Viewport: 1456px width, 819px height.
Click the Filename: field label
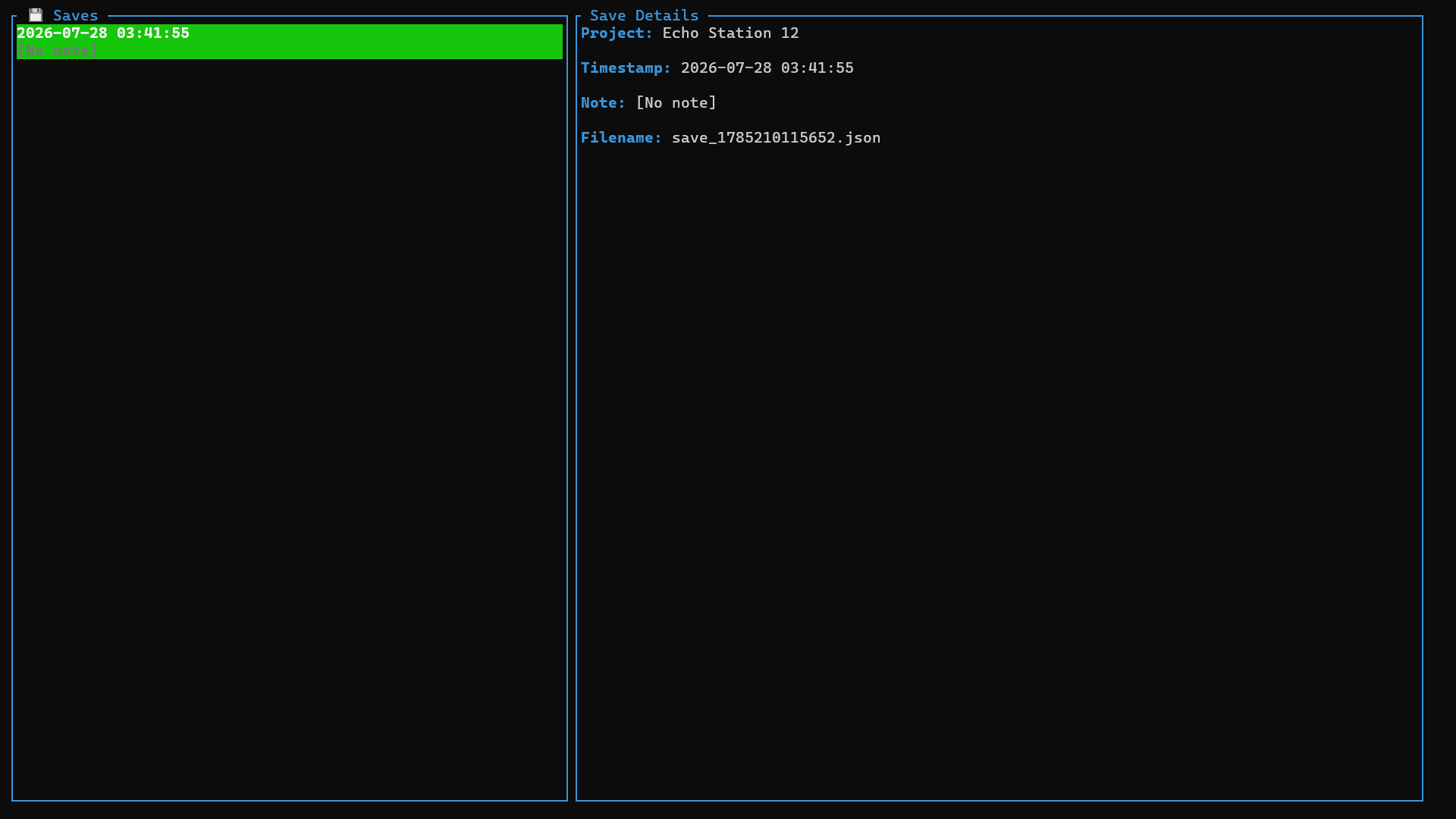coord(622,138)
